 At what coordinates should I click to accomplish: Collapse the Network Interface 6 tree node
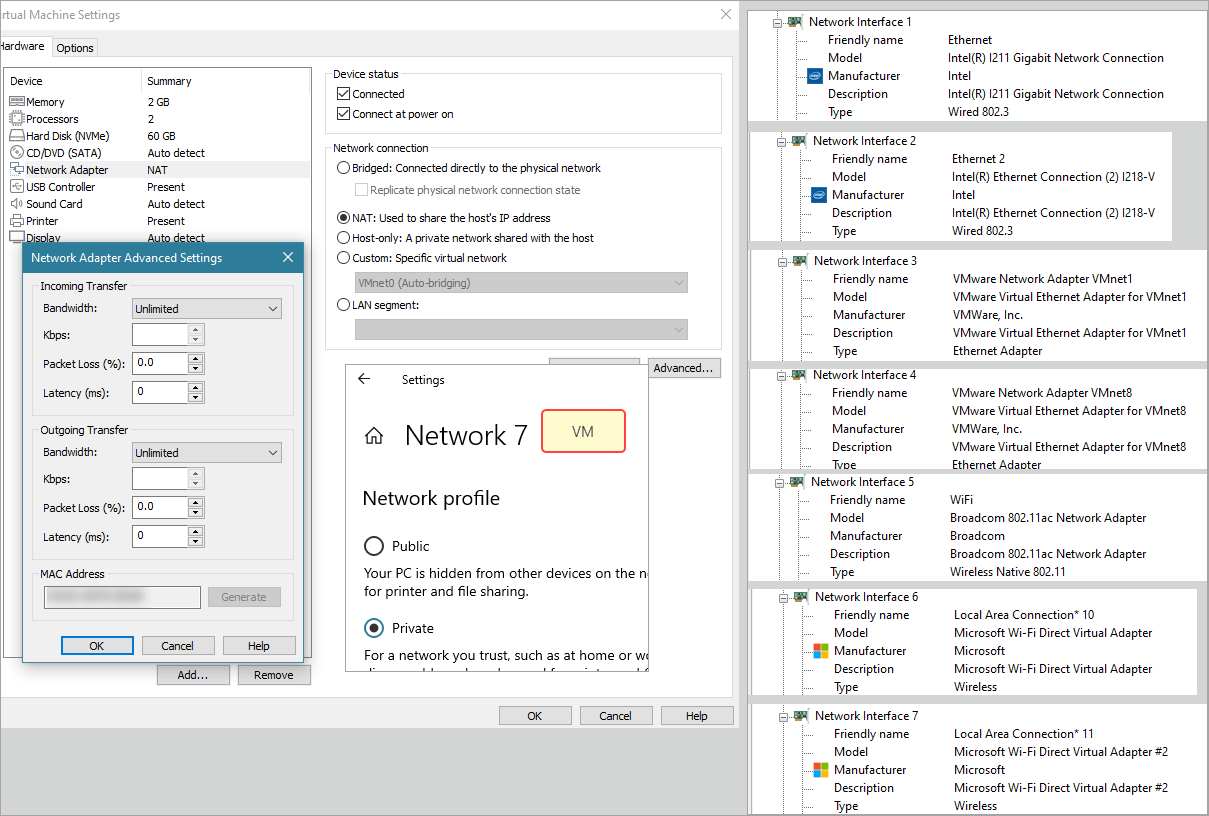[x=783, y=597]
